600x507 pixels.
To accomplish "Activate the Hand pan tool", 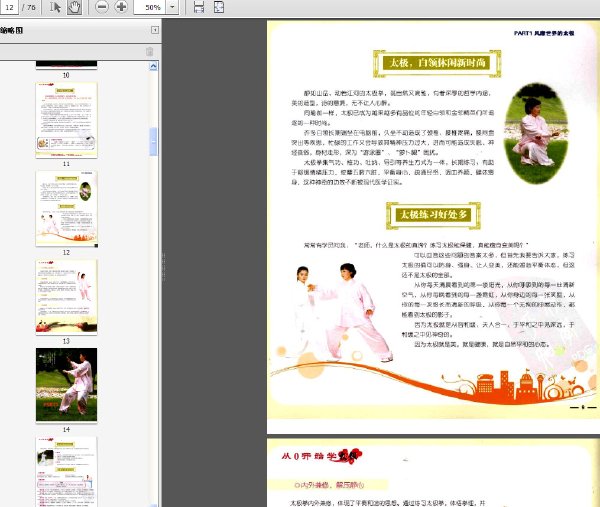I will point(74,7).
